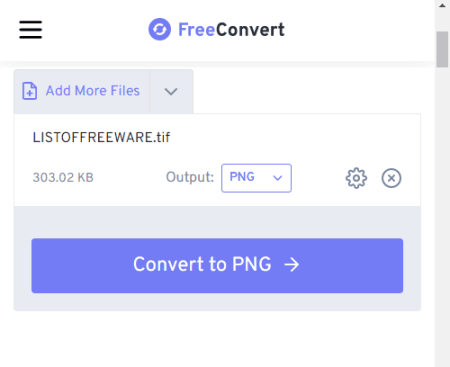450x367 pixels.
Task: Go to the FreeConvert wordmark home link
Action: tap(231, 30)
